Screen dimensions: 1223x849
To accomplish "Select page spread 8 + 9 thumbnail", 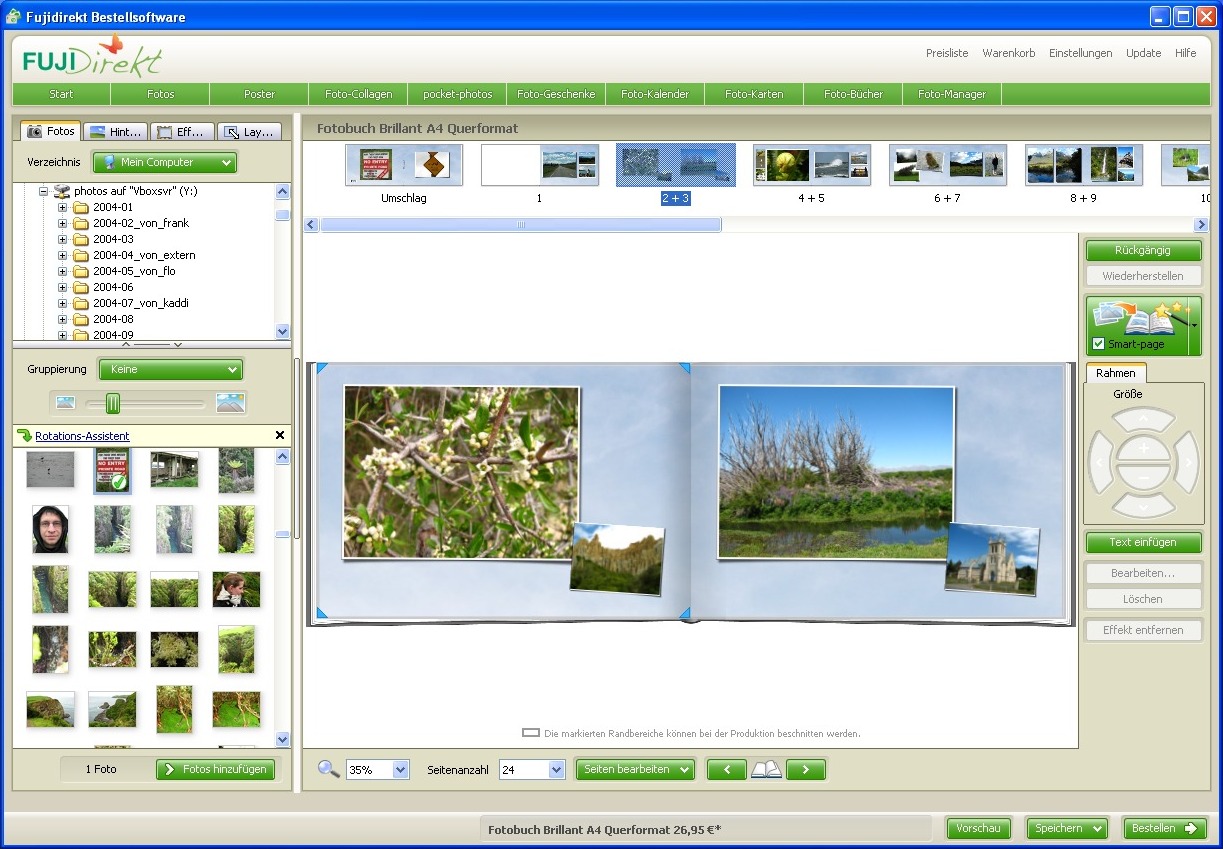I will point(1083,165).
